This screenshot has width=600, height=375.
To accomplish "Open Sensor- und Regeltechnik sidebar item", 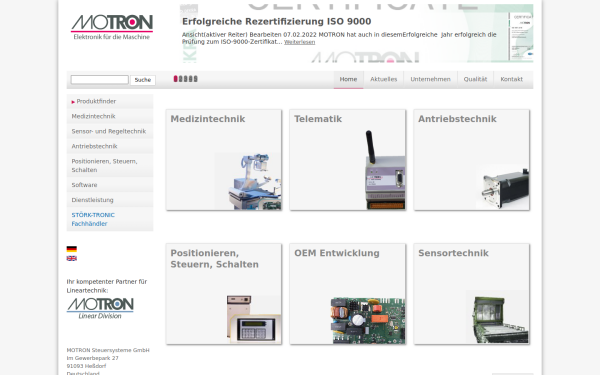I will pos(110,131).
